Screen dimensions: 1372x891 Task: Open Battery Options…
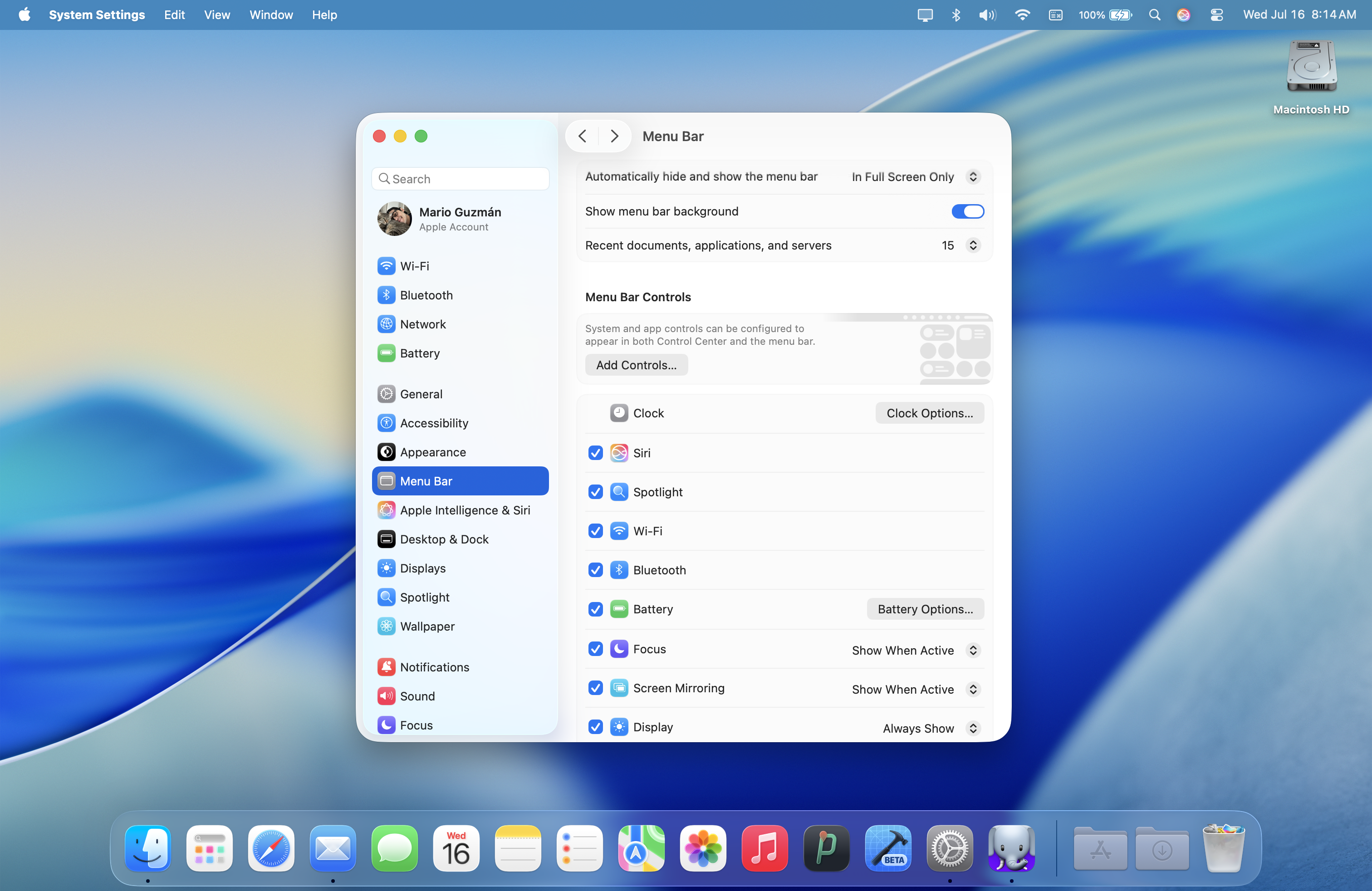[x=925, y=609]
